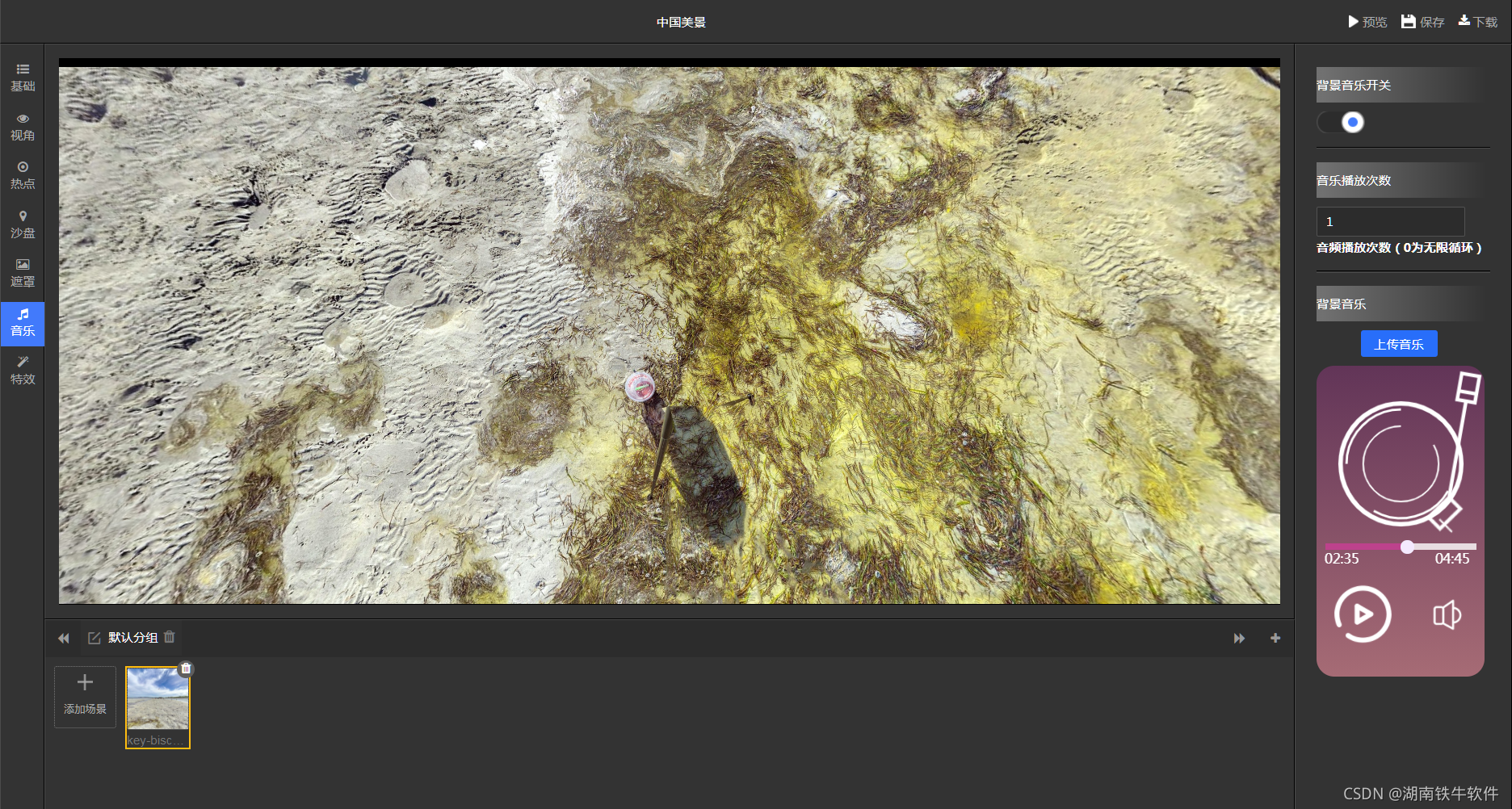Click the 下载 download button
The width and height of the screenshot is (1512, 809).
[1478, 22]
